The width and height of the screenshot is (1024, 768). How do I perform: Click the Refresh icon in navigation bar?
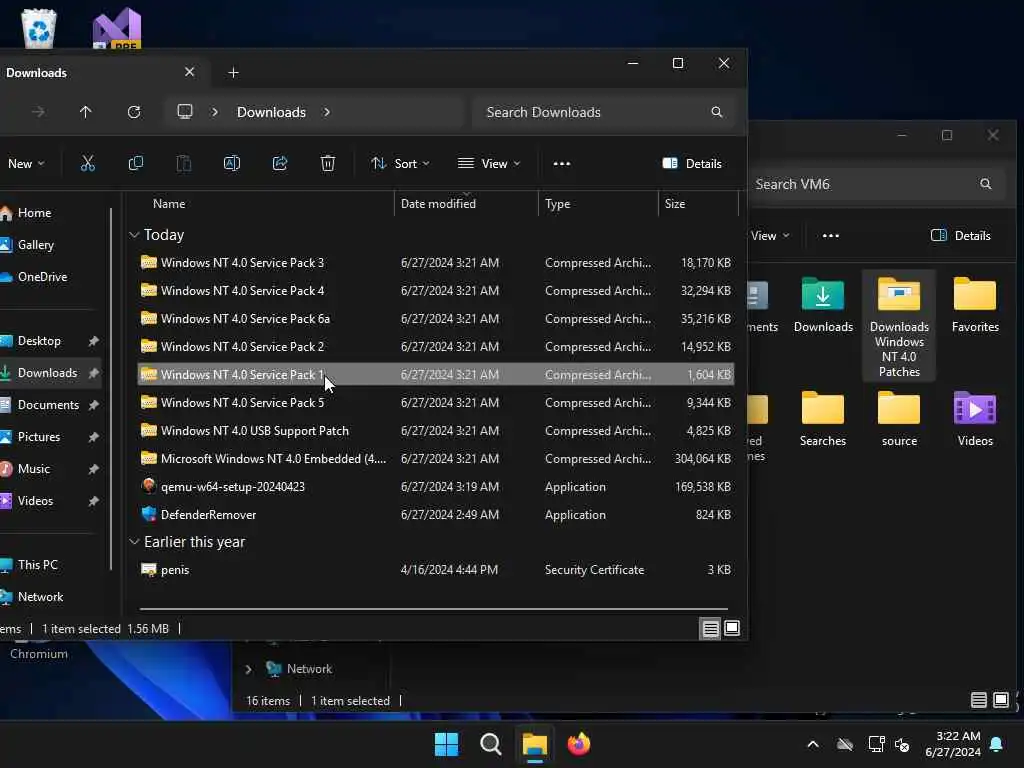coord(134,112)
